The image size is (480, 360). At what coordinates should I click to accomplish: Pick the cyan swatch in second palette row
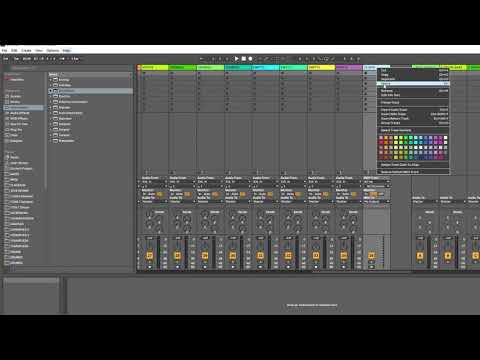(416, 143)
